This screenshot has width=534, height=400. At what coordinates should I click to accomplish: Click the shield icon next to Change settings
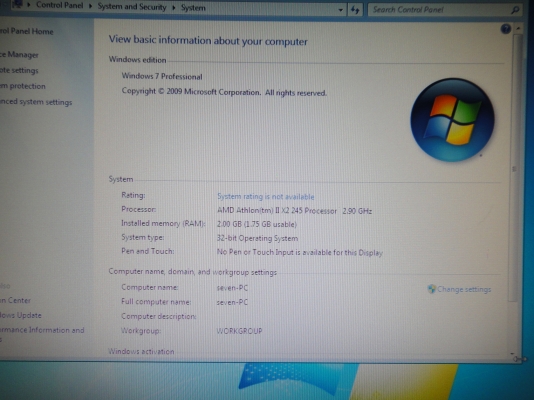(x=431, y=289)
